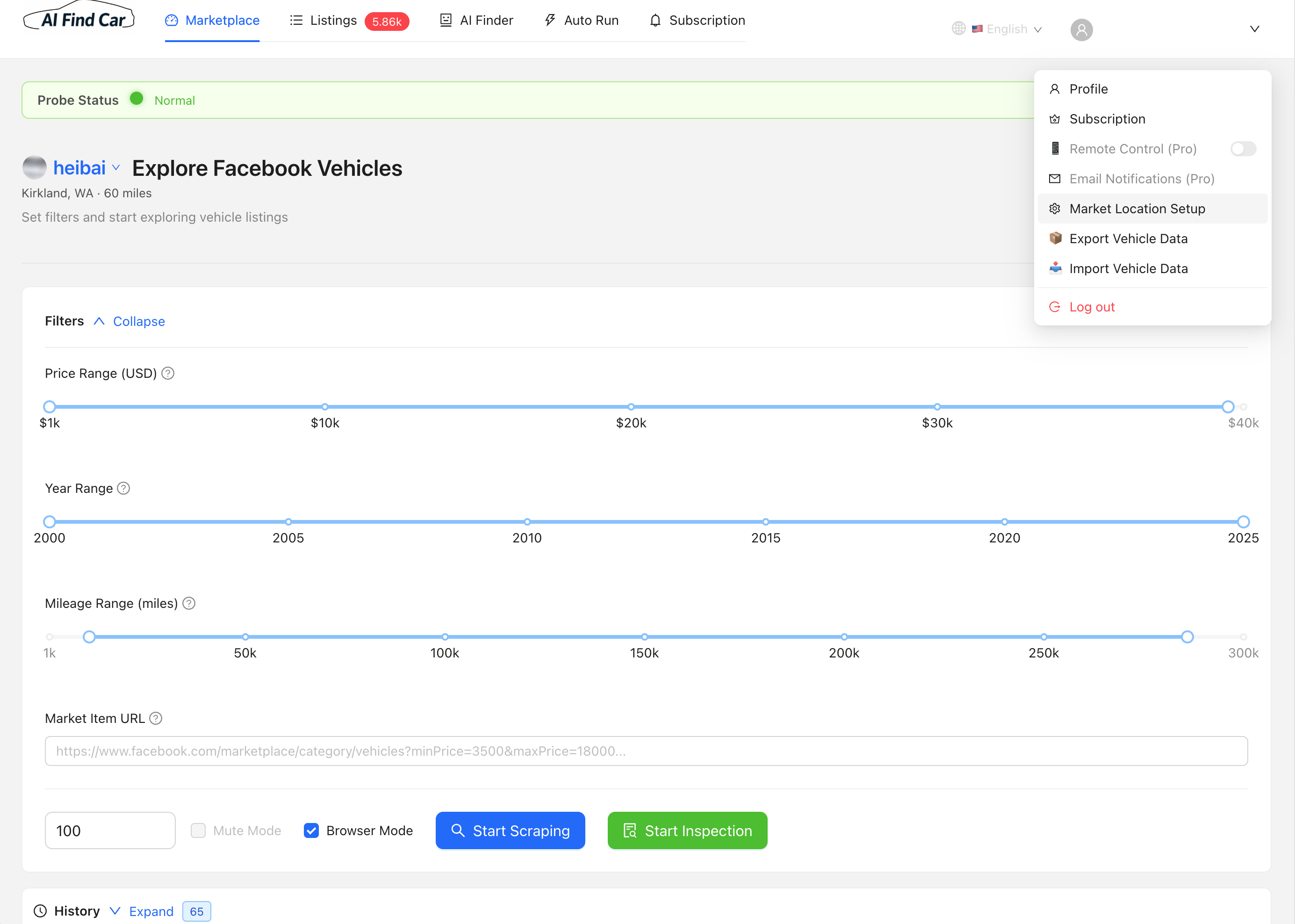Toggle the Remote Control (Pro) switch

tap(1243, 149)
